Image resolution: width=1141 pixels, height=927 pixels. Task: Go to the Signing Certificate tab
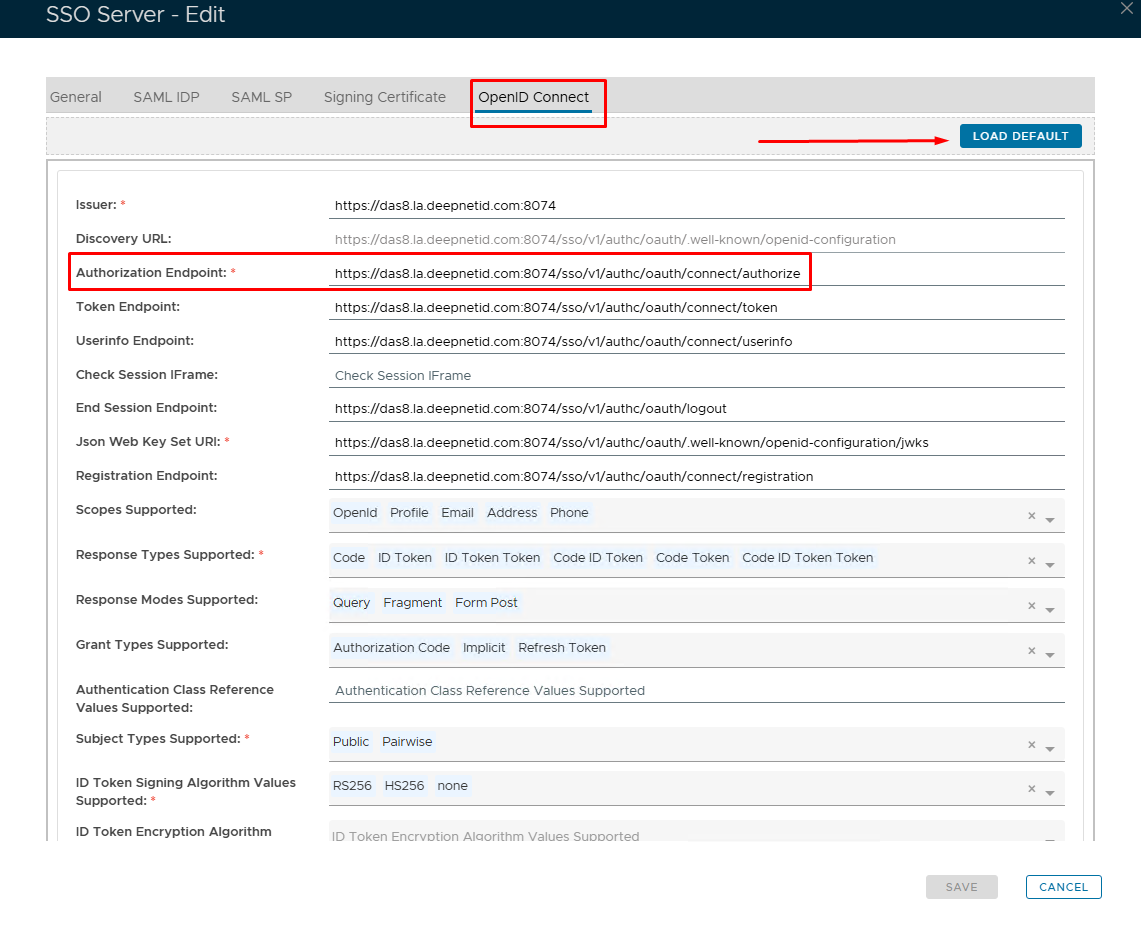click(x=384, y=97)
